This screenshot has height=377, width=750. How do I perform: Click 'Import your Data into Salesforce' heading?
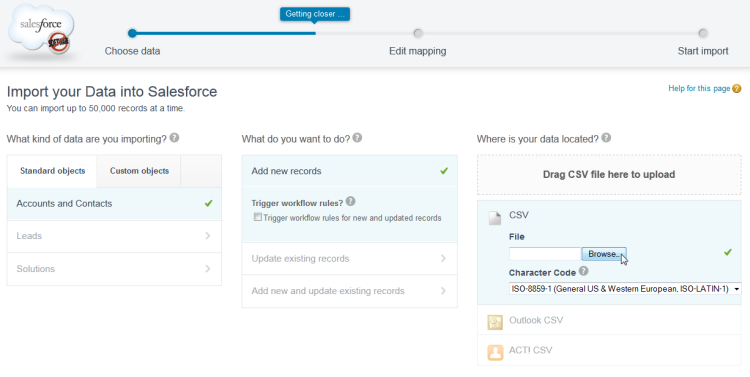pos(112,91)
